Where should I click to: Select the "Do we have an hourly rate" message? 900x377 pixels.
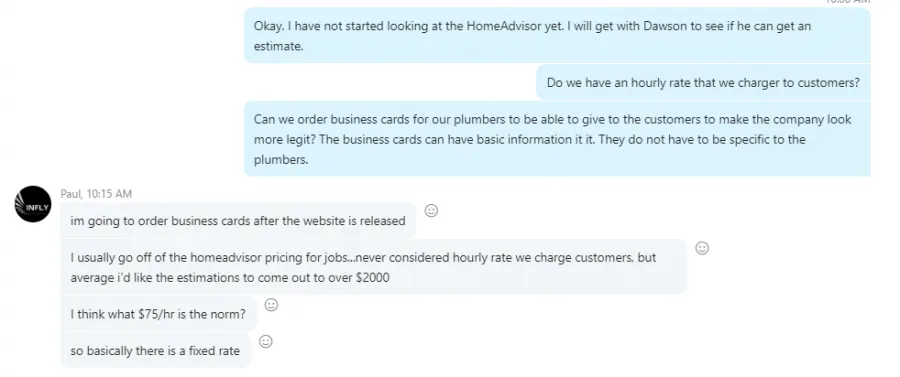tap(703, 83)
